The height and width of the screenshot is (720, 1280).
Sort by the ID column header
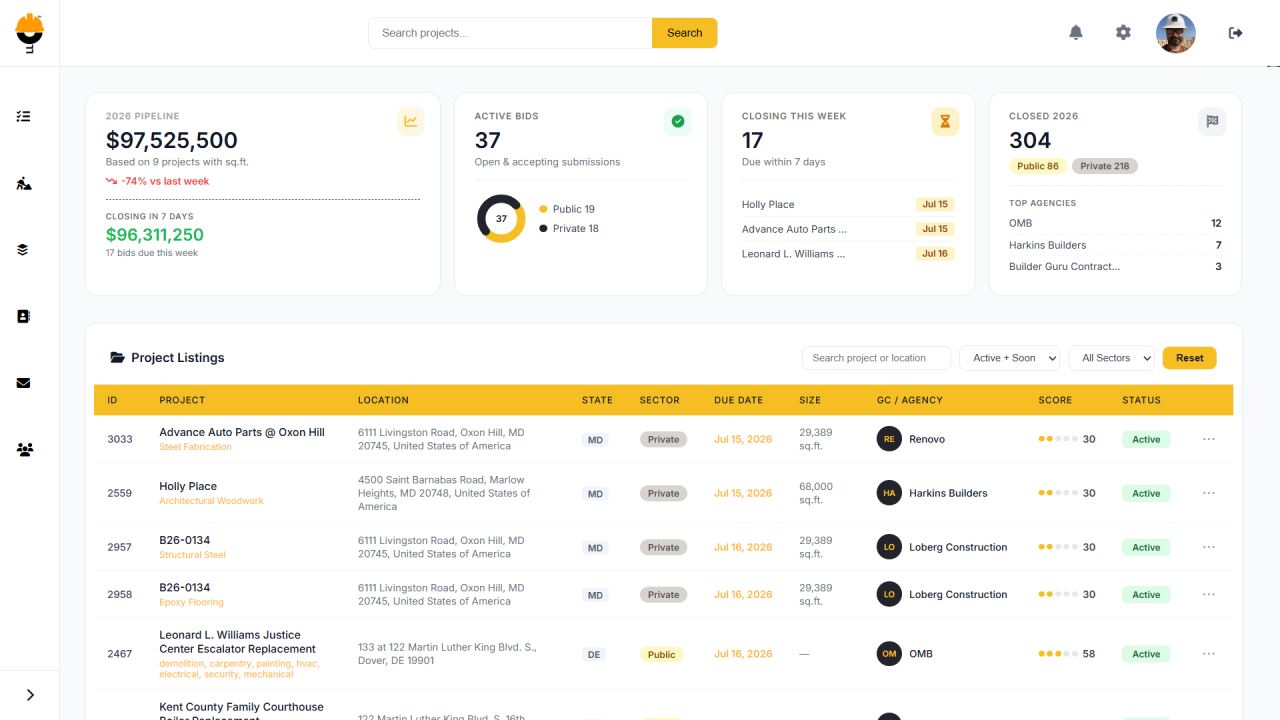pos(112,400)
